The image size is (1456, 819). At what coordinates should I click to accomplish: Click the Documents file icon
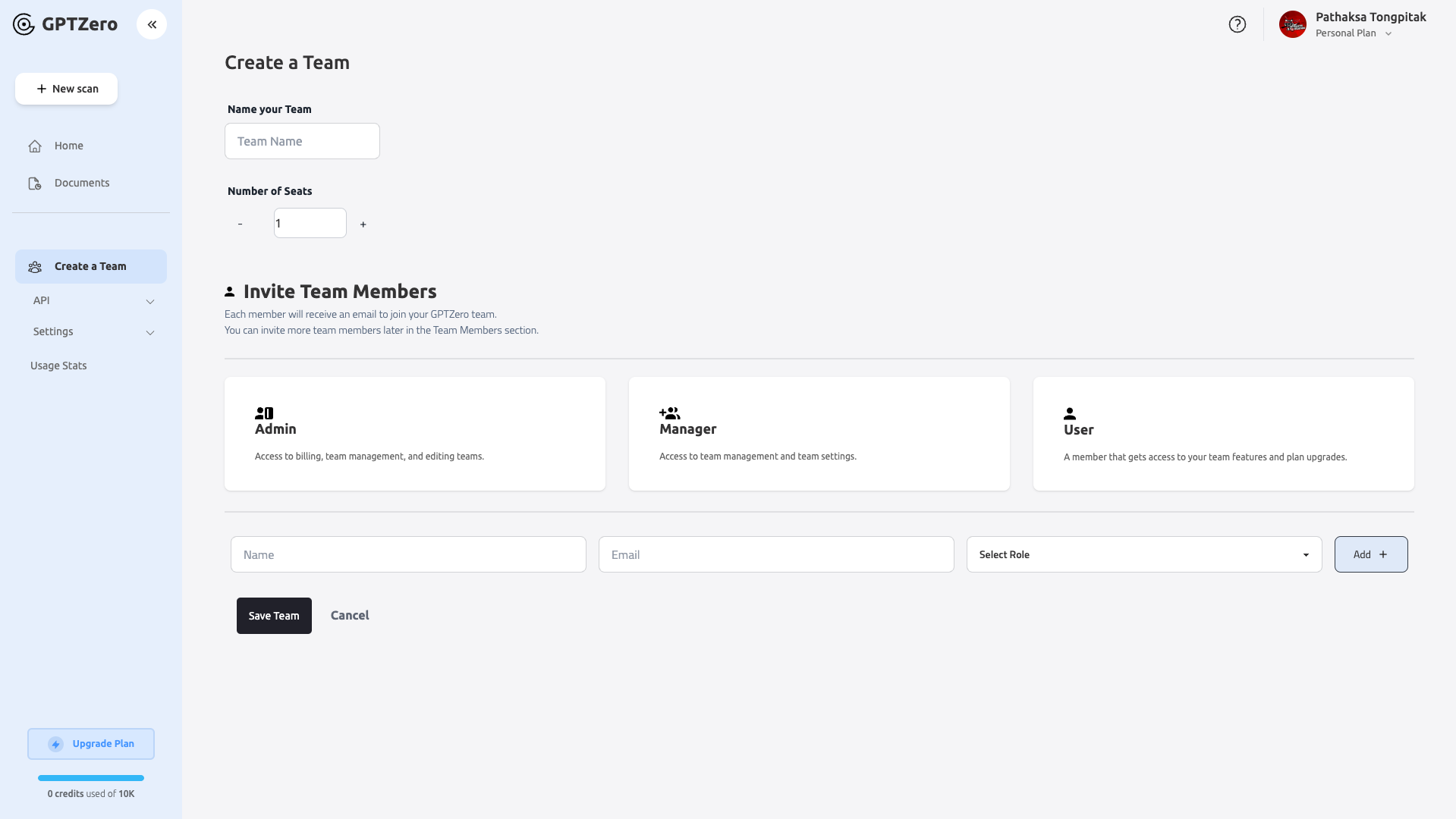35,184
